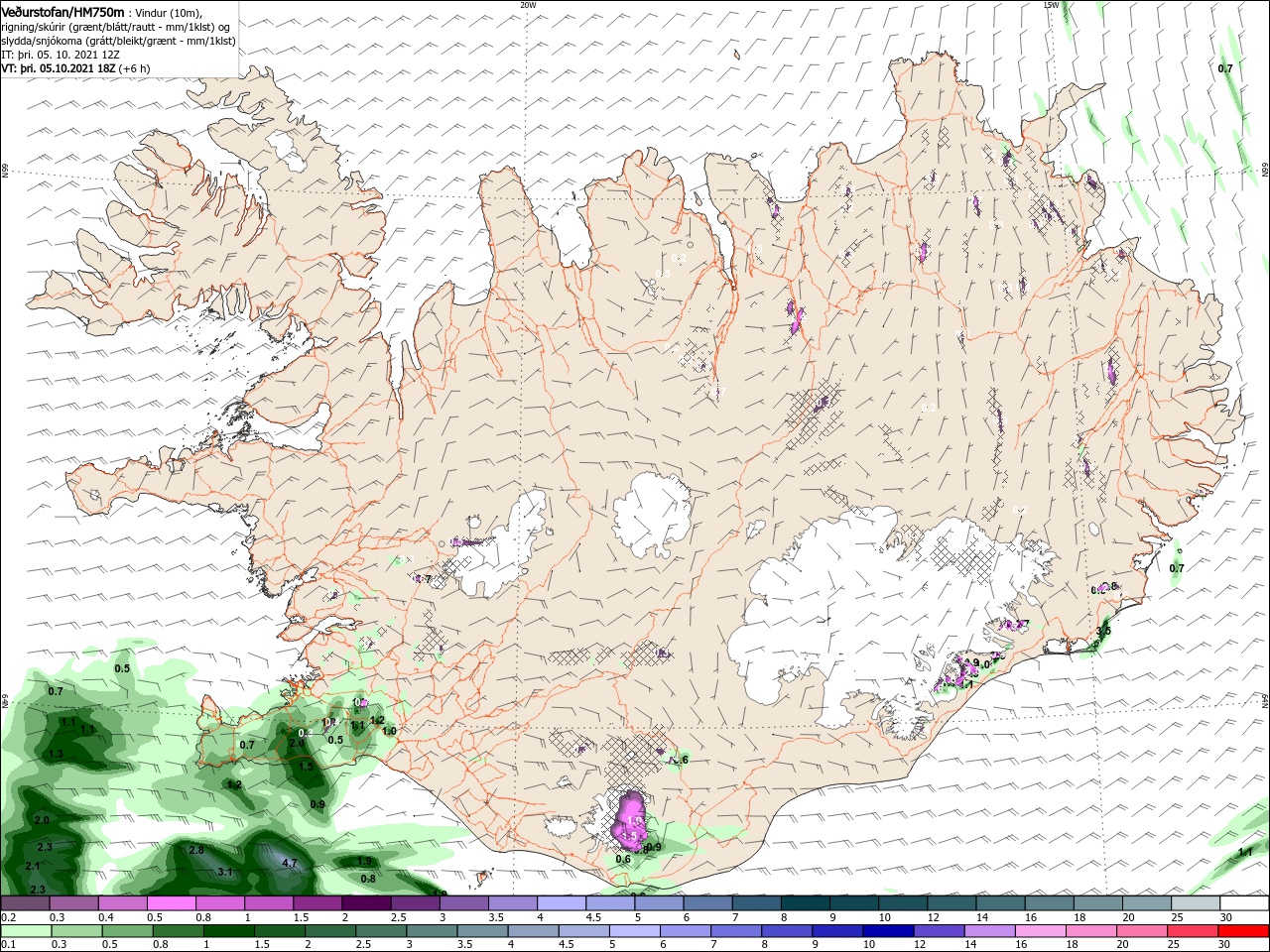Select lavender swatch above 4 in snow legend
The width and height of the screenshot is (1270, 952).
tap(562, 903)
